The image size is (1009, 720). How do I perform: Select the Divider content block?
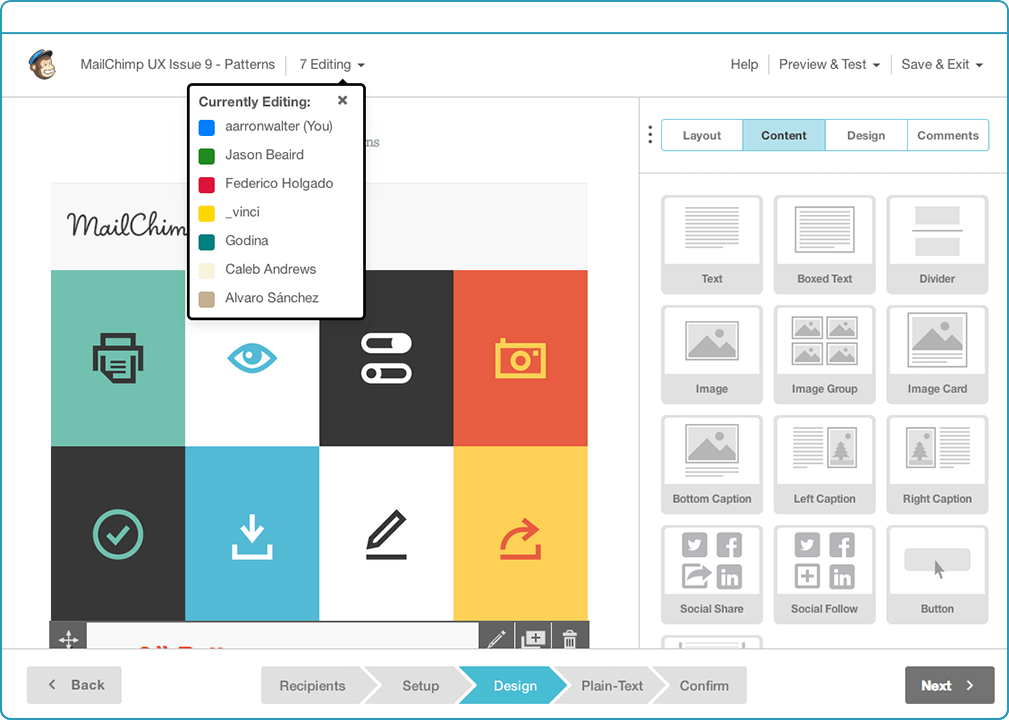tap(937, 245)
